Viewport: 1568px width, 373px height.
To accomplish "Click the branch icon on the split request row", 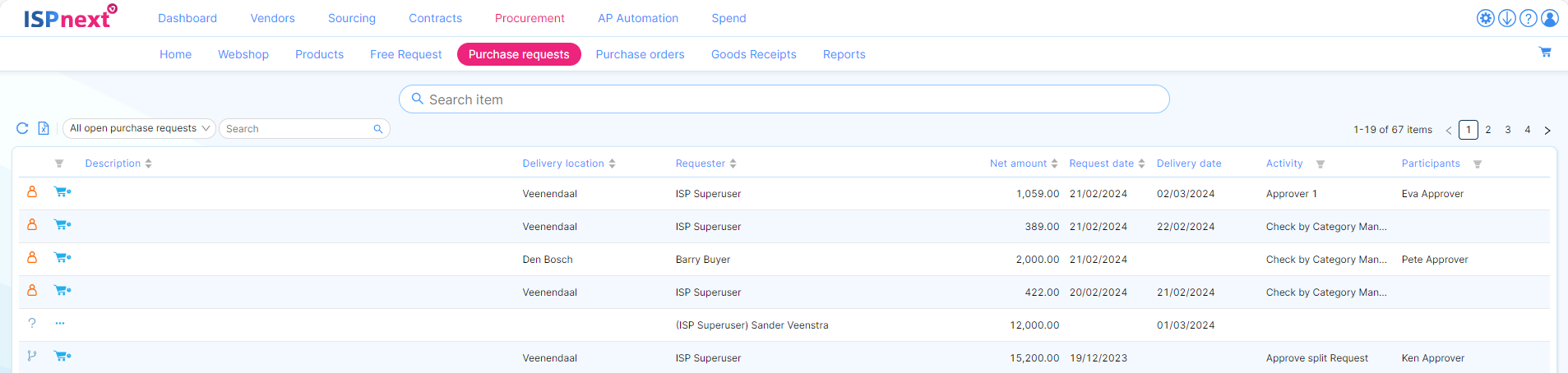I will [32, 356].
